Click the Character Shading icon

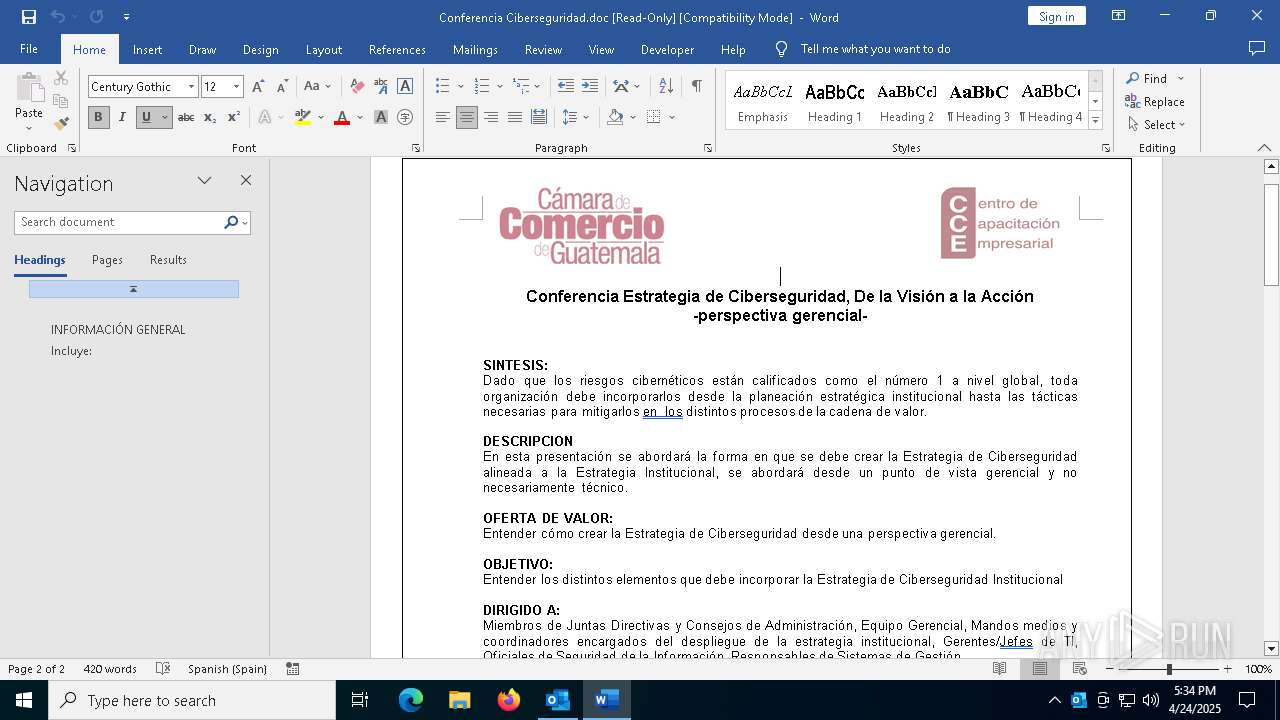point(381,118)
